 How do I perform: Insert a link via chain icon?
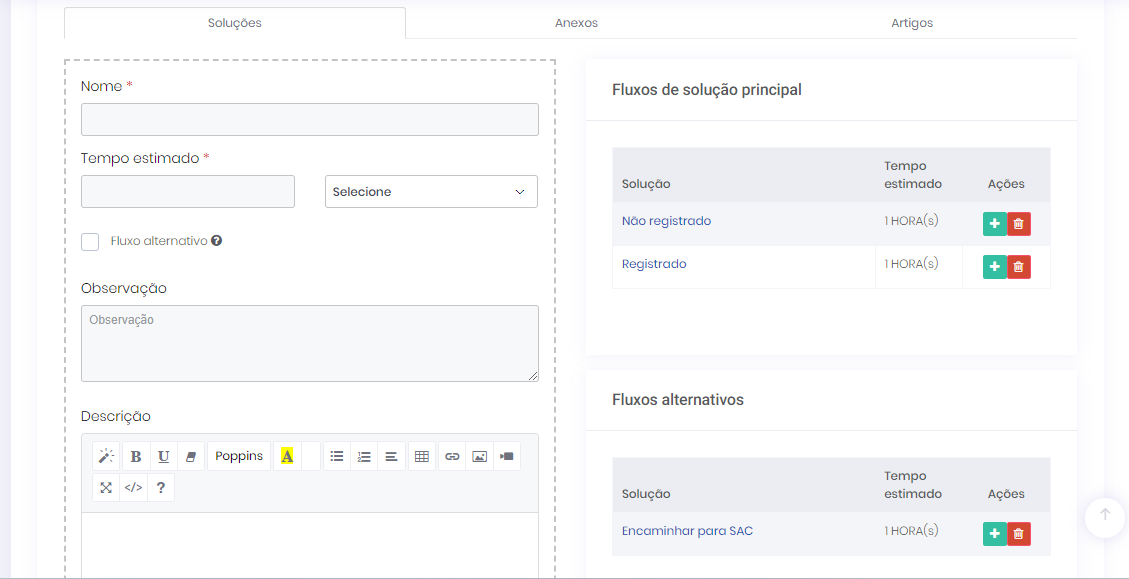[452, 456]
